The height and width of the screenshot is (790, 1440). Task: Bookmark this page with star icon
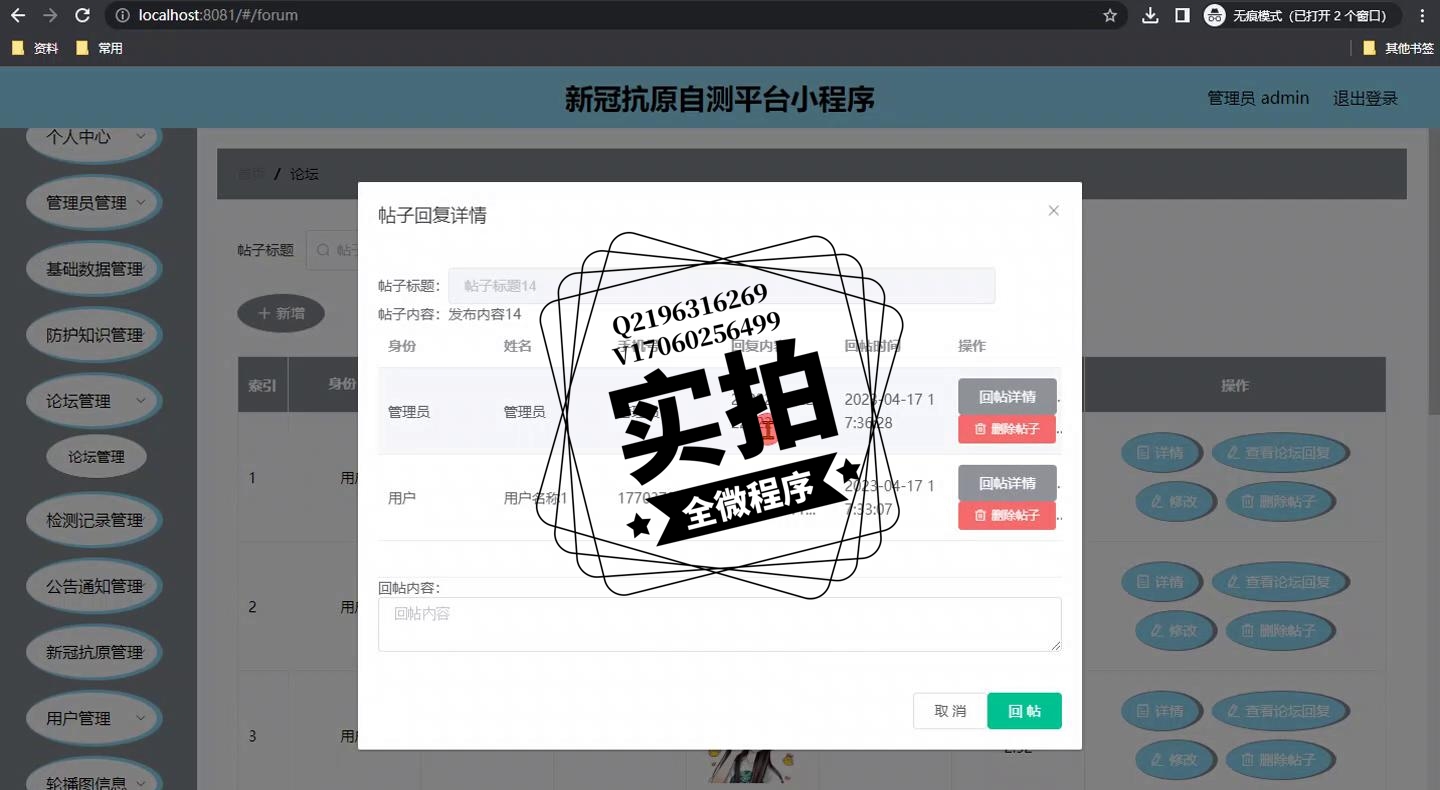point(1110,15)
